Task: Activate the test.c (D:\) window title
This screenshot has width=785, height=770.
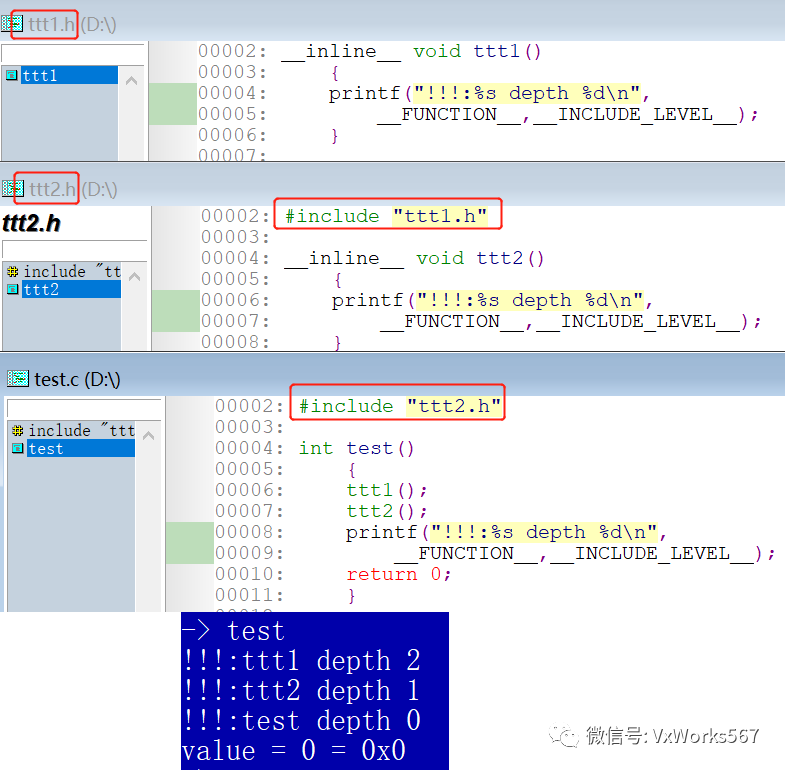Action: pyautogui.click(x=77, y=379)
